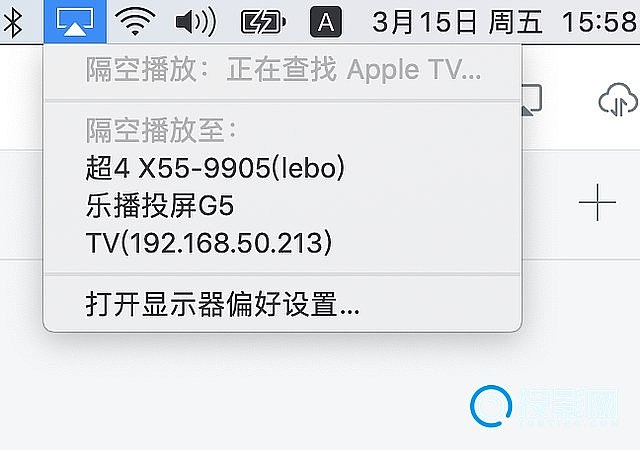The height and width of the screenshot is (450, 640).
Task: Click the iCloud download cloud icon
Action: 618,99
